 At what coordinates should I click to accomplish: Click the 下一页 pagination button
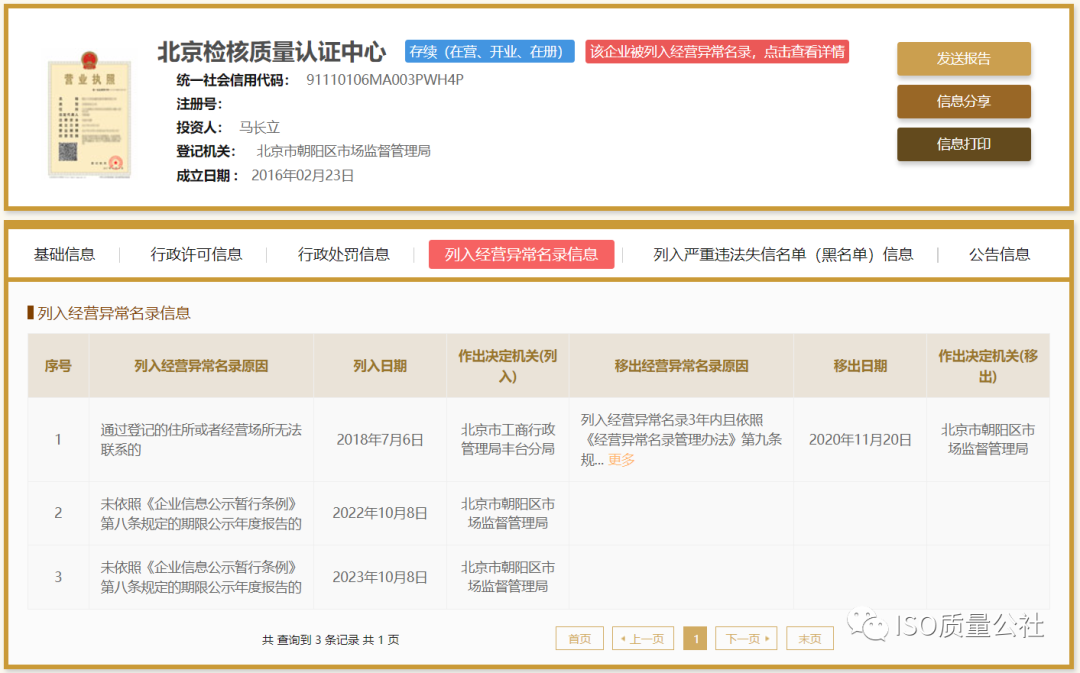[x=745, y=638]
